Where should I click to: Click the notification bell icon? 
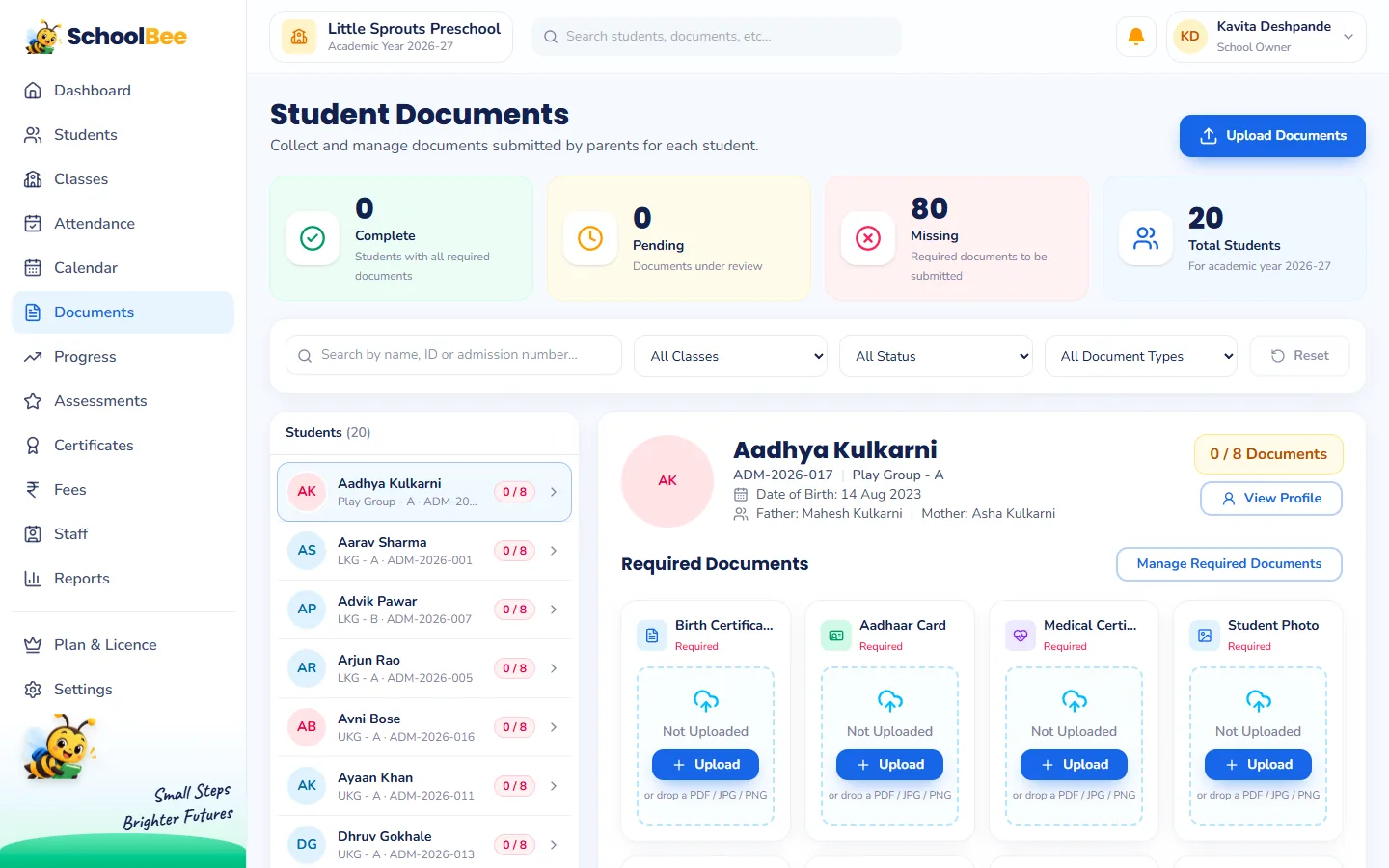(1136, 37)
